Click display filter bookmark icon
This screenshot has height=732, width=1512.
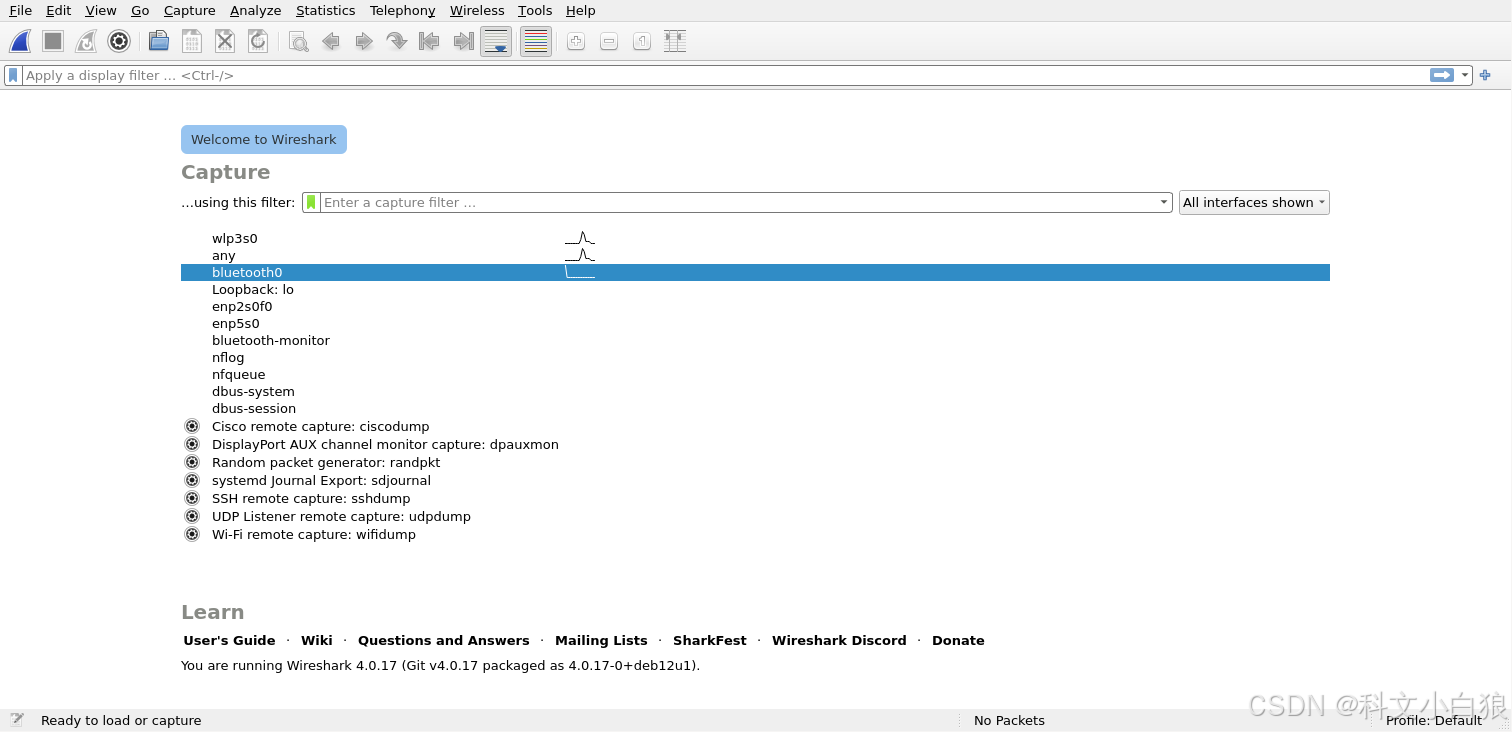tap(13, 75)
